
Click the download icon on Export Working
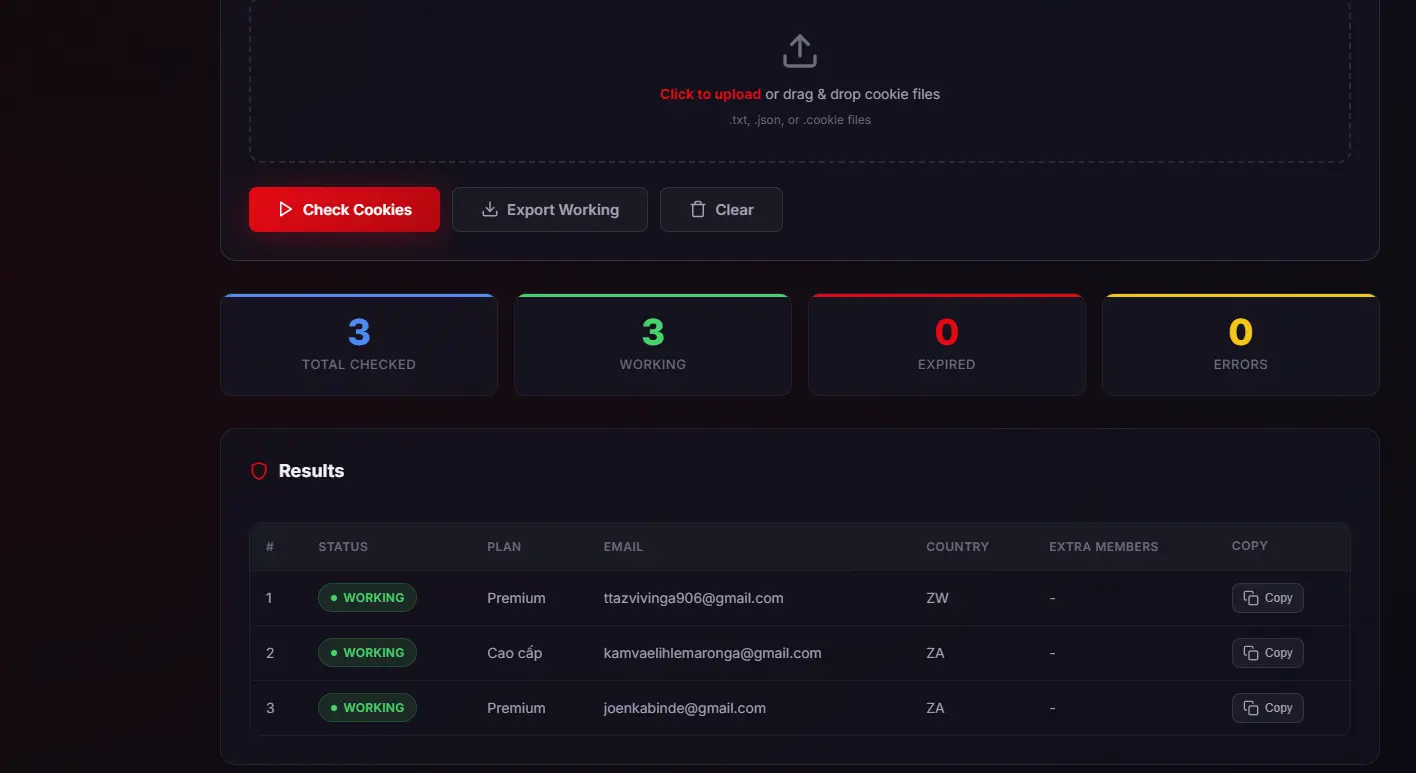pyautogui.click(x=490, y=209)
